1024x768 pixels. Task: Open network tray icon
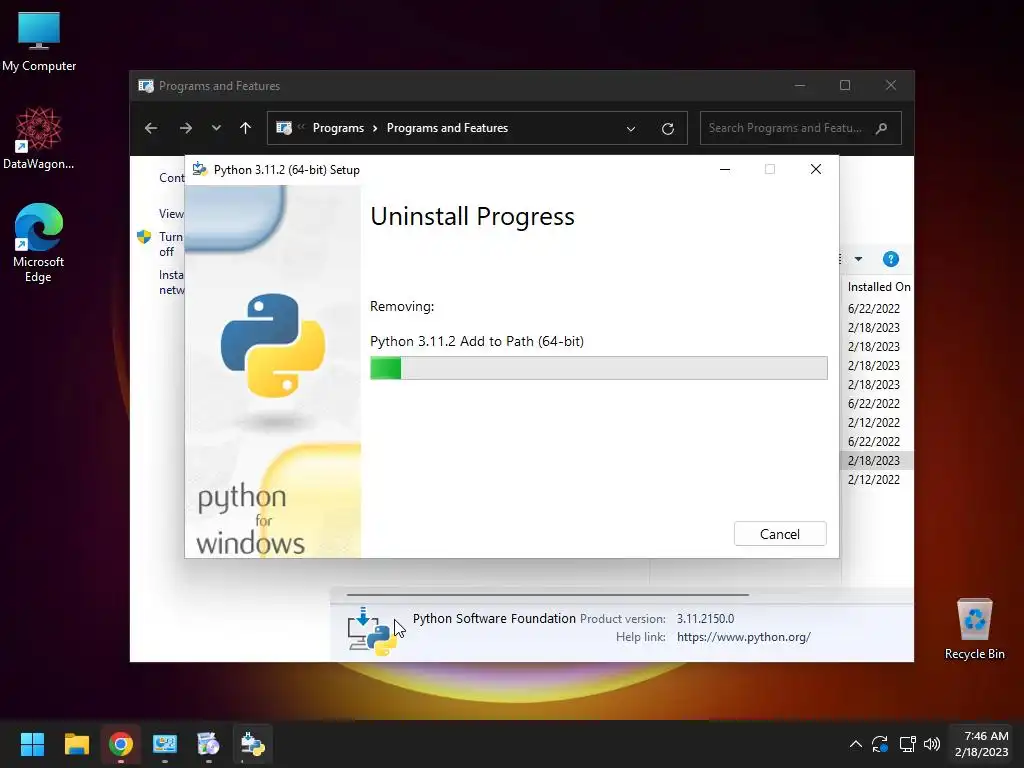point(907,744)
